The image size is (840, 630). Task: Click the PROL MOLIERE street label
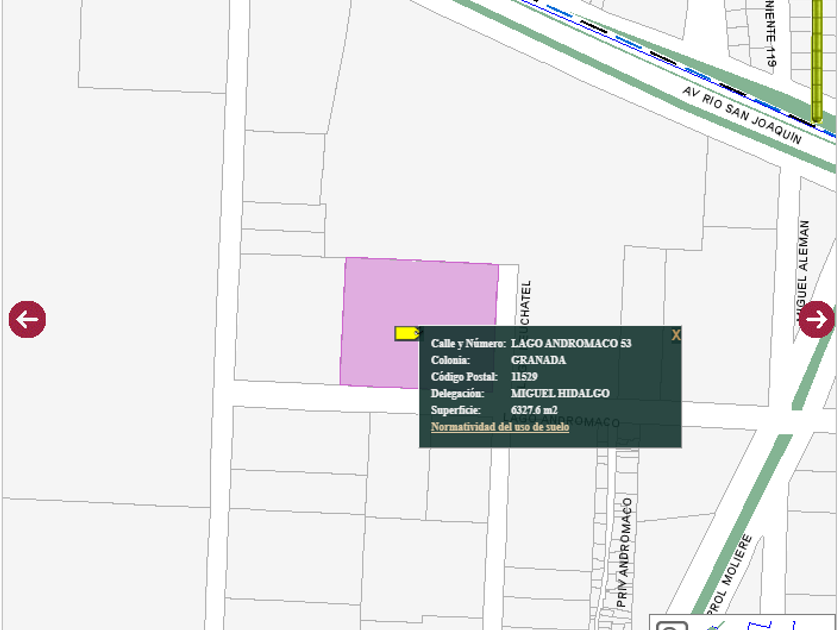(727, 575)
